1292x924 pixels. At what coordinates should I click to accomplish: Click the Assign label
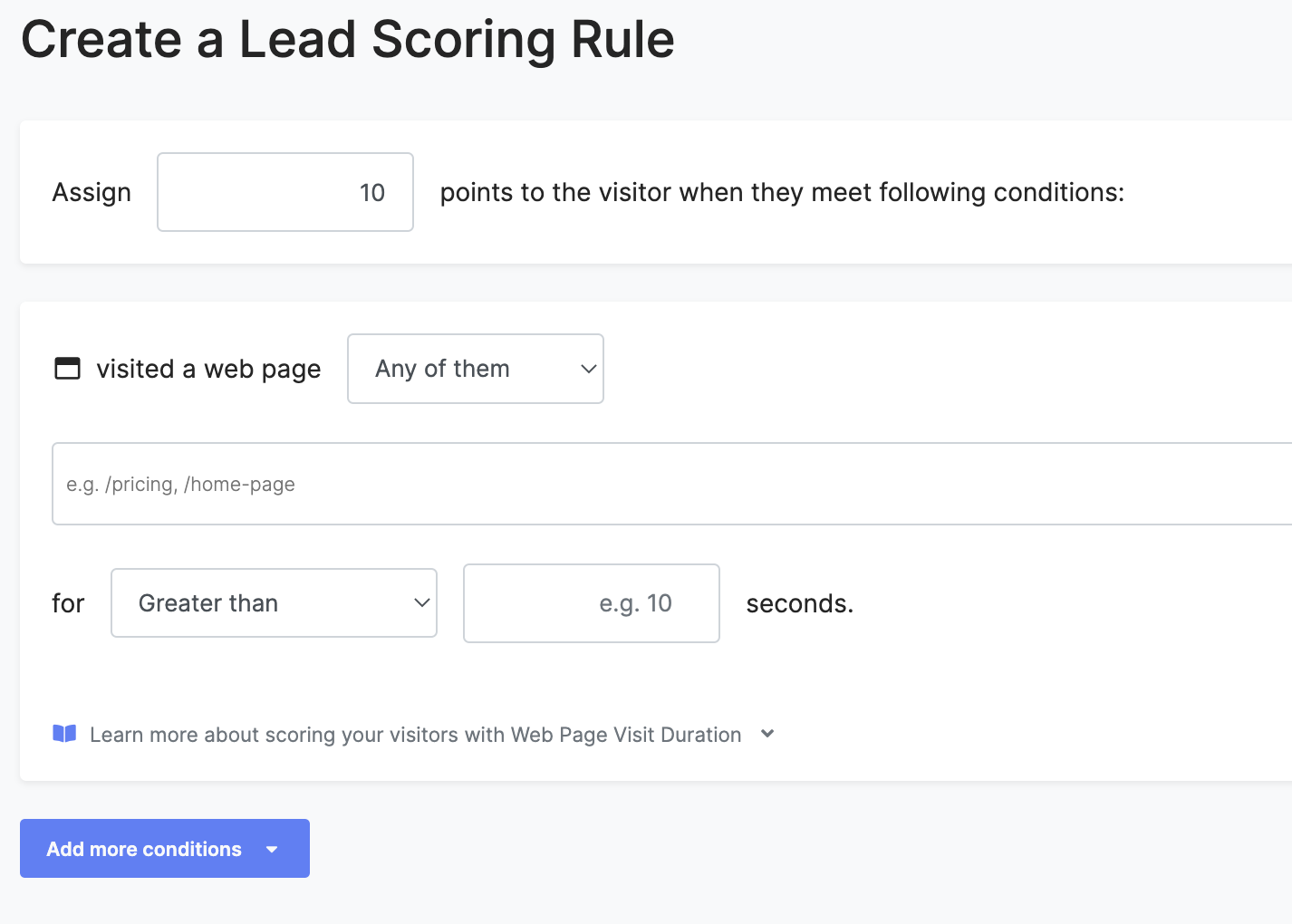click(x=92, y=192)
